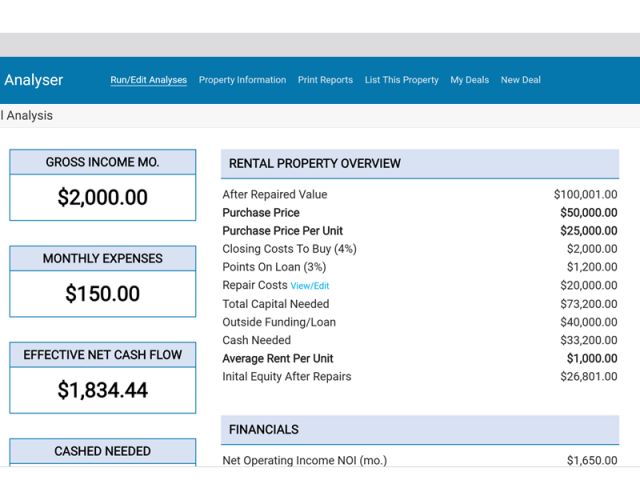Click the Total Capital Needed label
Viewport: 640px width, 480px height.
[x=276, y=304]
